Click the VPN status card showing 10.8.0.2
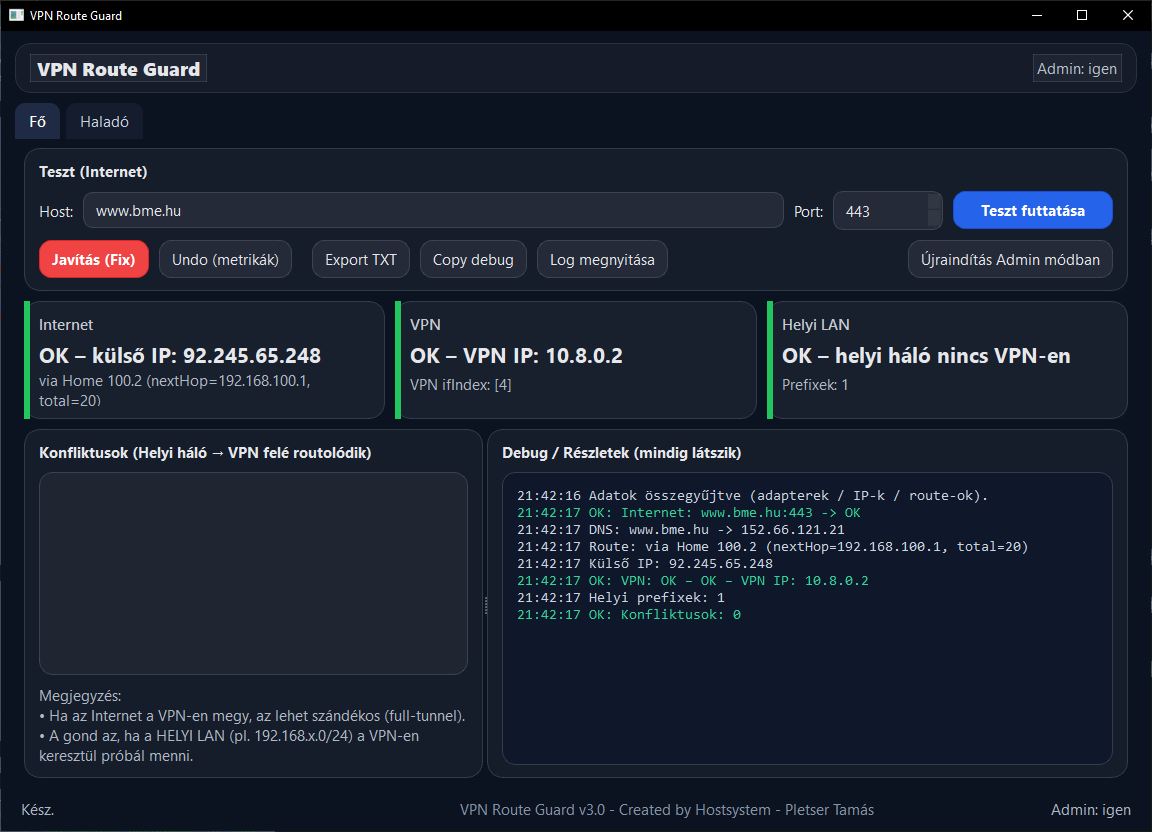 click(x=576, y=358)
